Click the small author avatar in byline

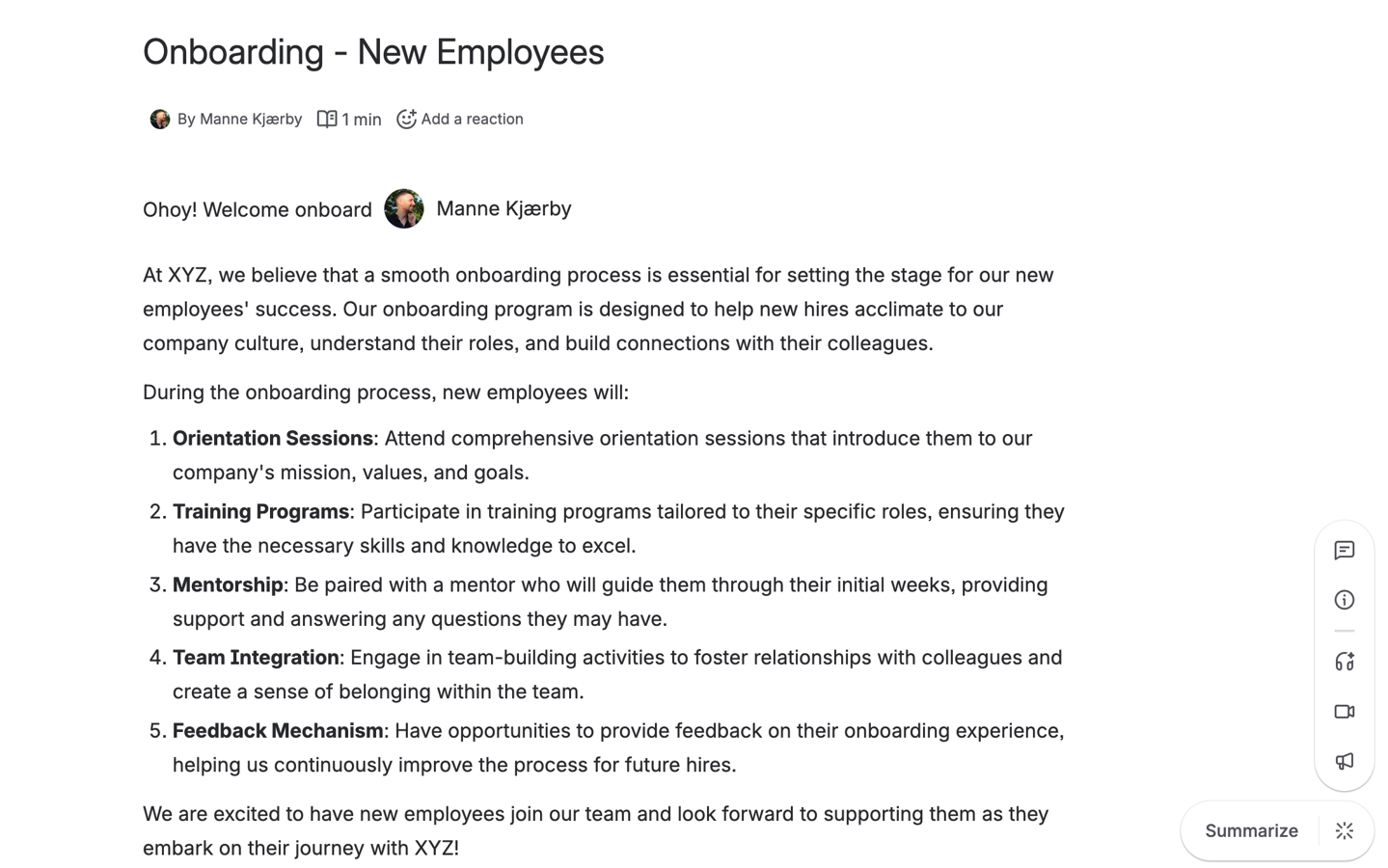point(160,119)
